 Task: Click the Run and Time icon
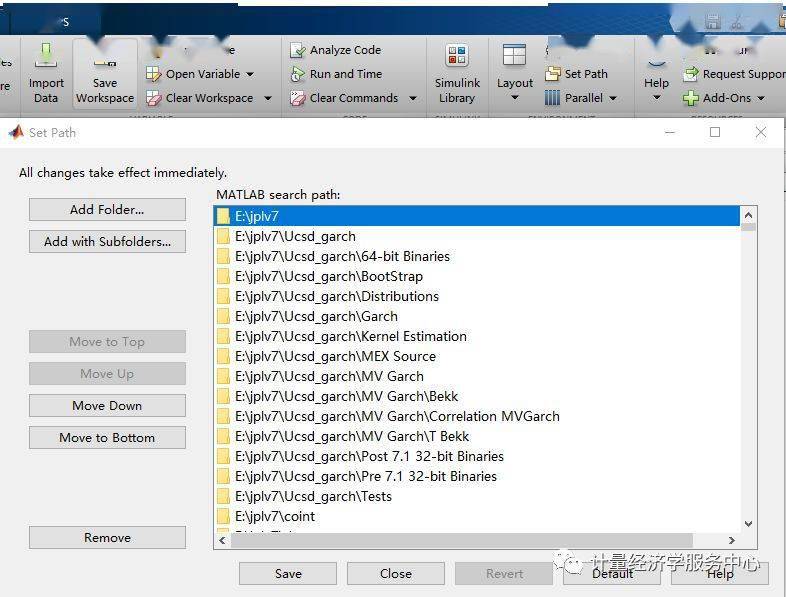(298, 74)
